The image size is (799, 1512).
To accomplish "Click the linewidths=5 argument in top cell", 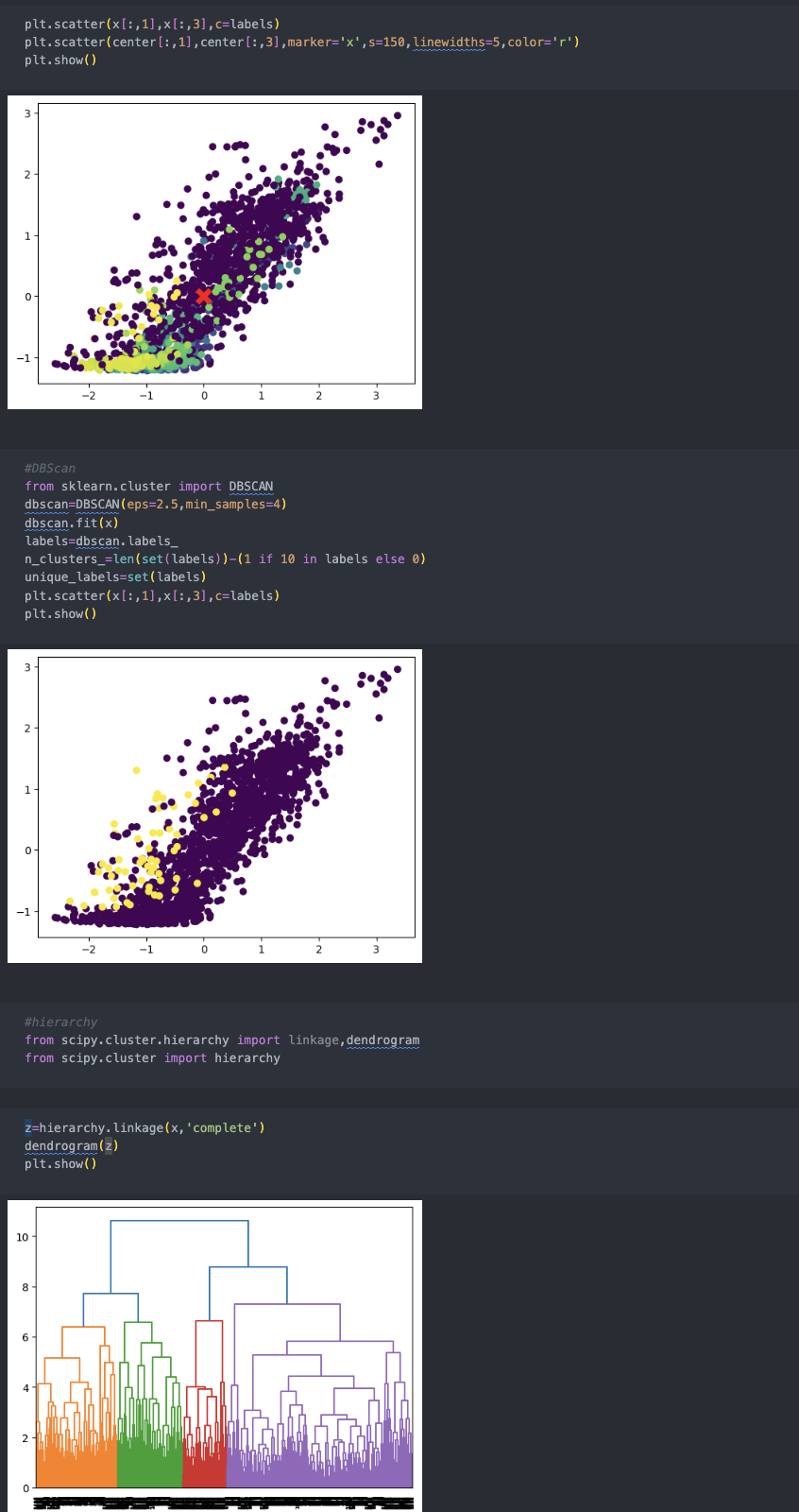I will (x=449, y=42).
